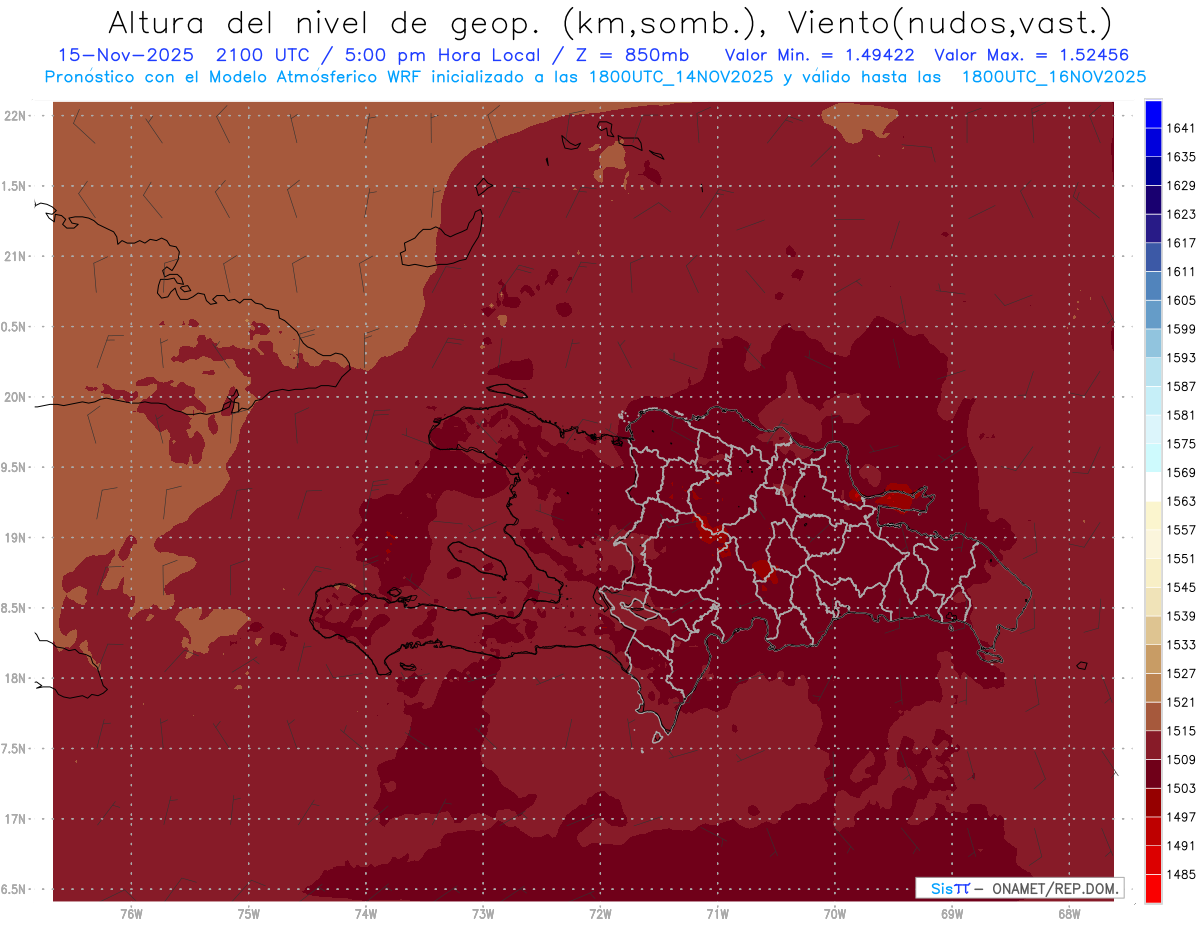Click the bright red swatch below 1485
Image resolution: width=1200 pixels, height=927 pixels.
pos(1153,888)
